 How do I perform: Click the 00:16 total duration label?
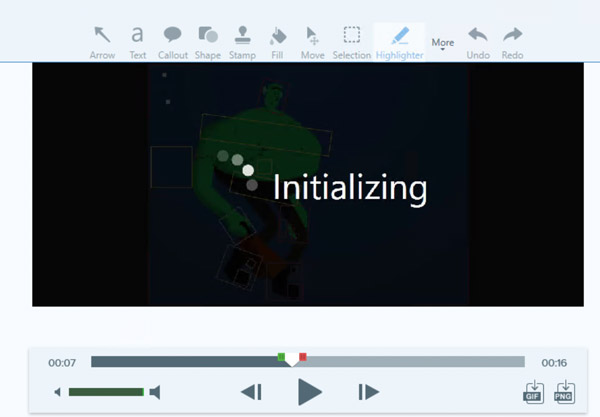(x=554, y=363)
